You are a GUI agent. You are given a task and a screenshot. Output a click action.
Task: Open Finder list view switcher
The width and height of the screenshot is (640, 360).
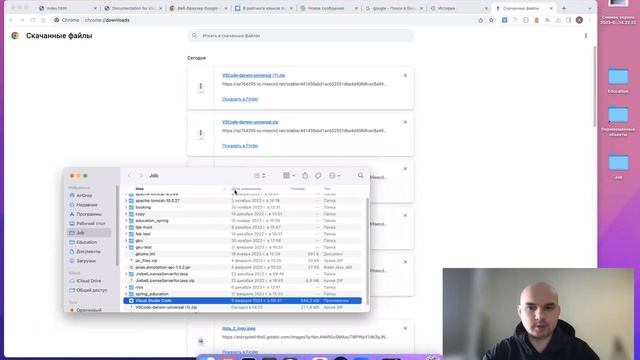259,176
